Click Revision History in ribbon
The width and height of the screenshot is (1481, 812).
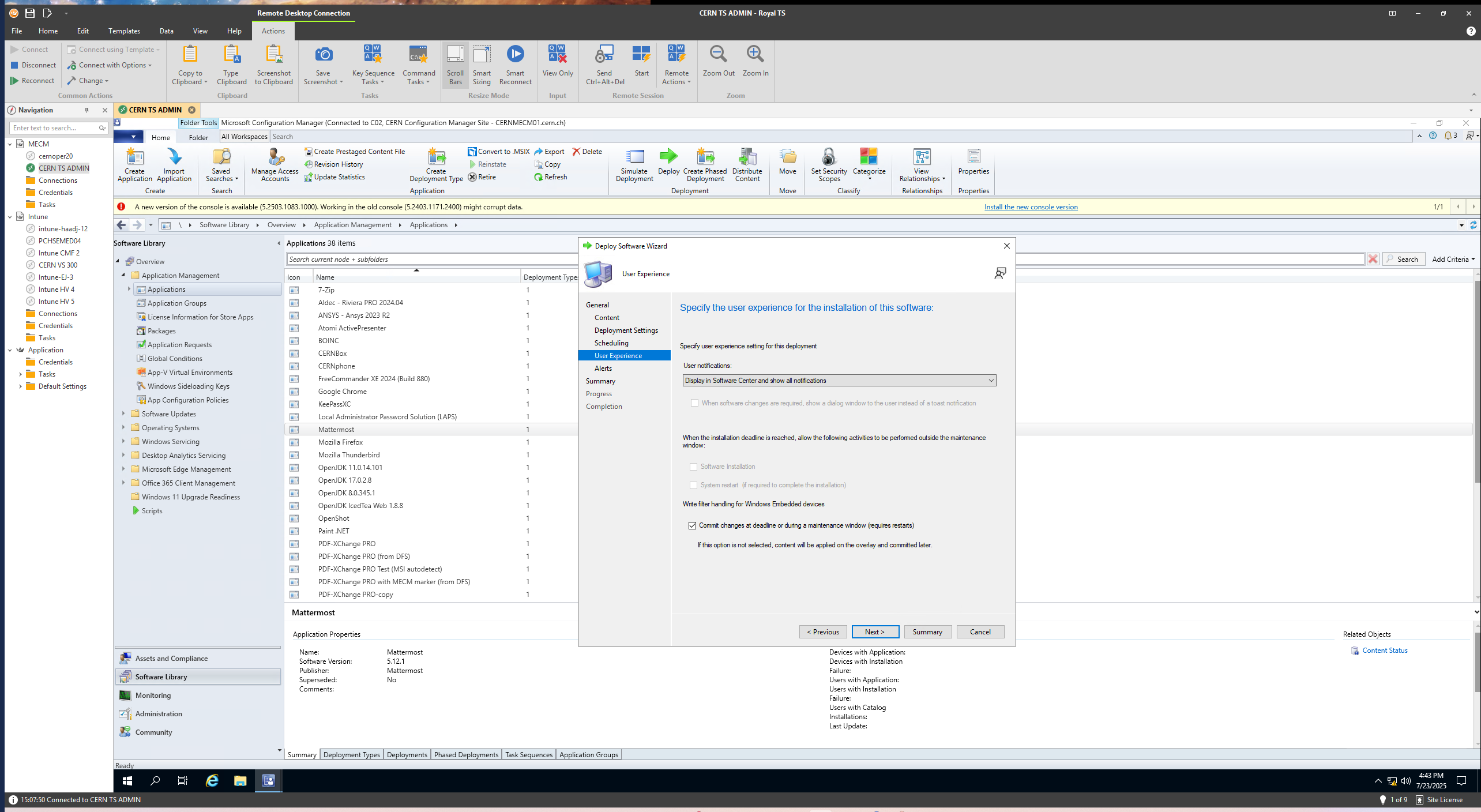point(334,164)
